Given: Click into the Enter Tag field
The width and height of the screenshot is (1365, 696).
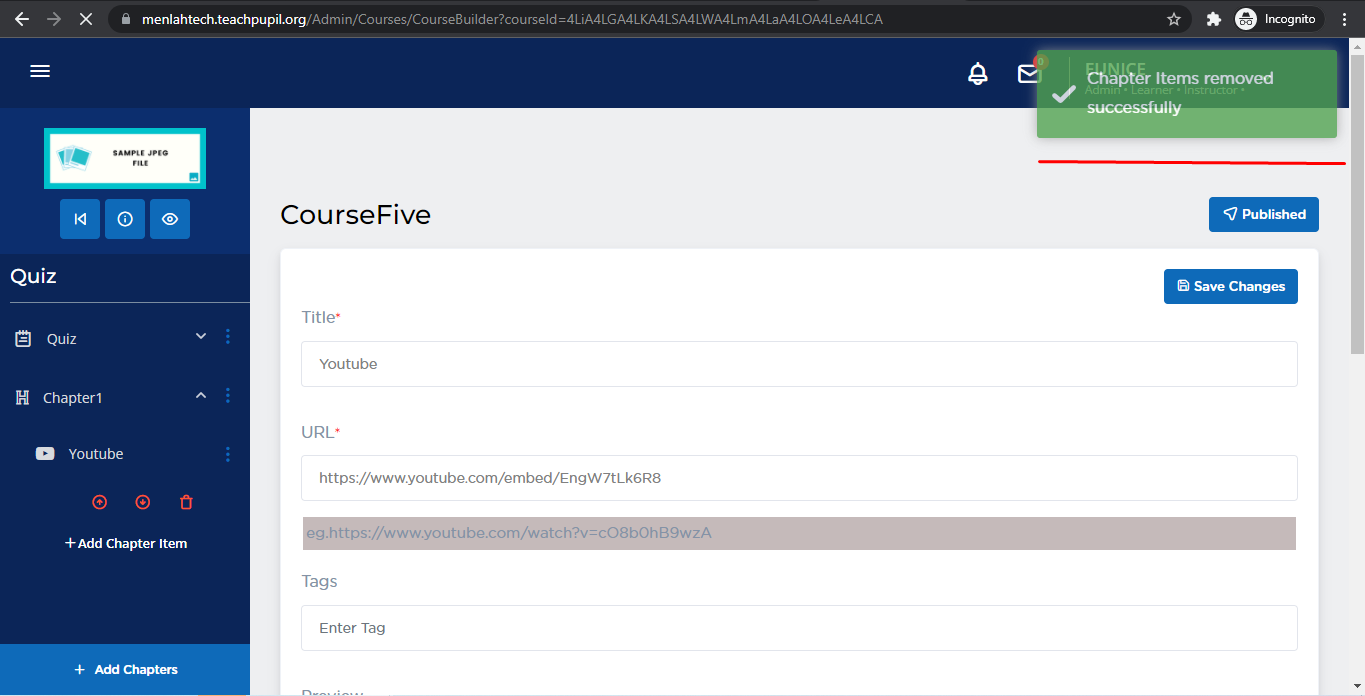Looking at the screenshot, I should [798, 628].
